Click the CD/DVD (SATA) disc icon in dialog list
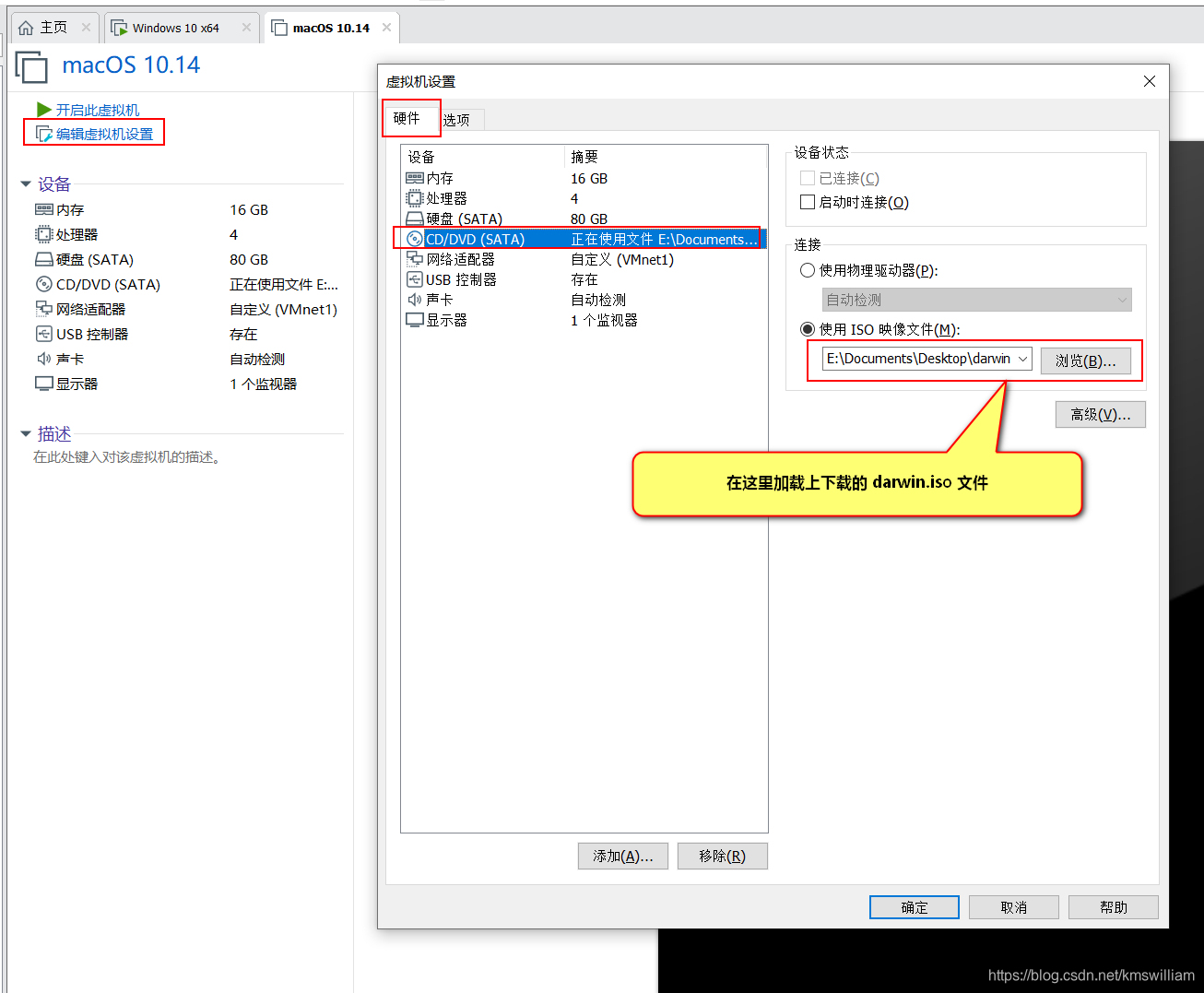Viewport: 1204px width, 993px height. tap(415, 239)
